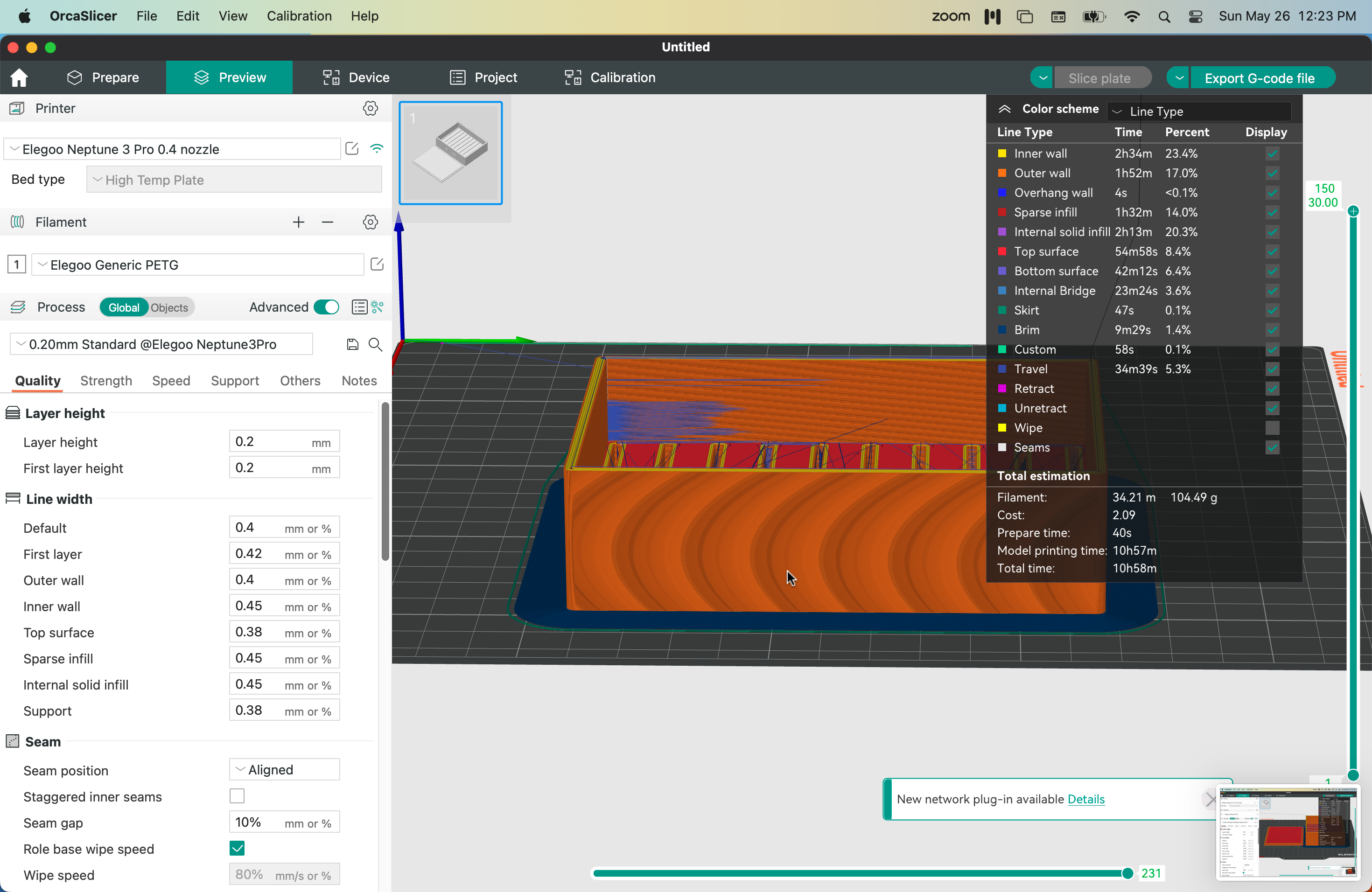Image resolution: width=1372 pixels, height=892 pixels.
Task: Toggle the Advanced mode switch
Action: [326, 307]
